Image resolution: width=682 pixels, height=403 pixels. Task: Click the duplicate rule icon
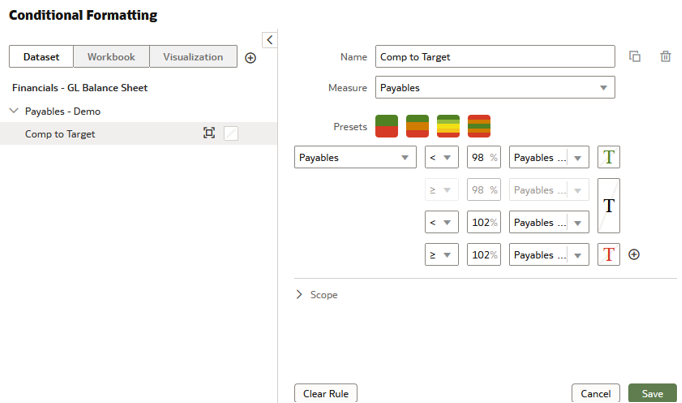[x=634, y=57]
